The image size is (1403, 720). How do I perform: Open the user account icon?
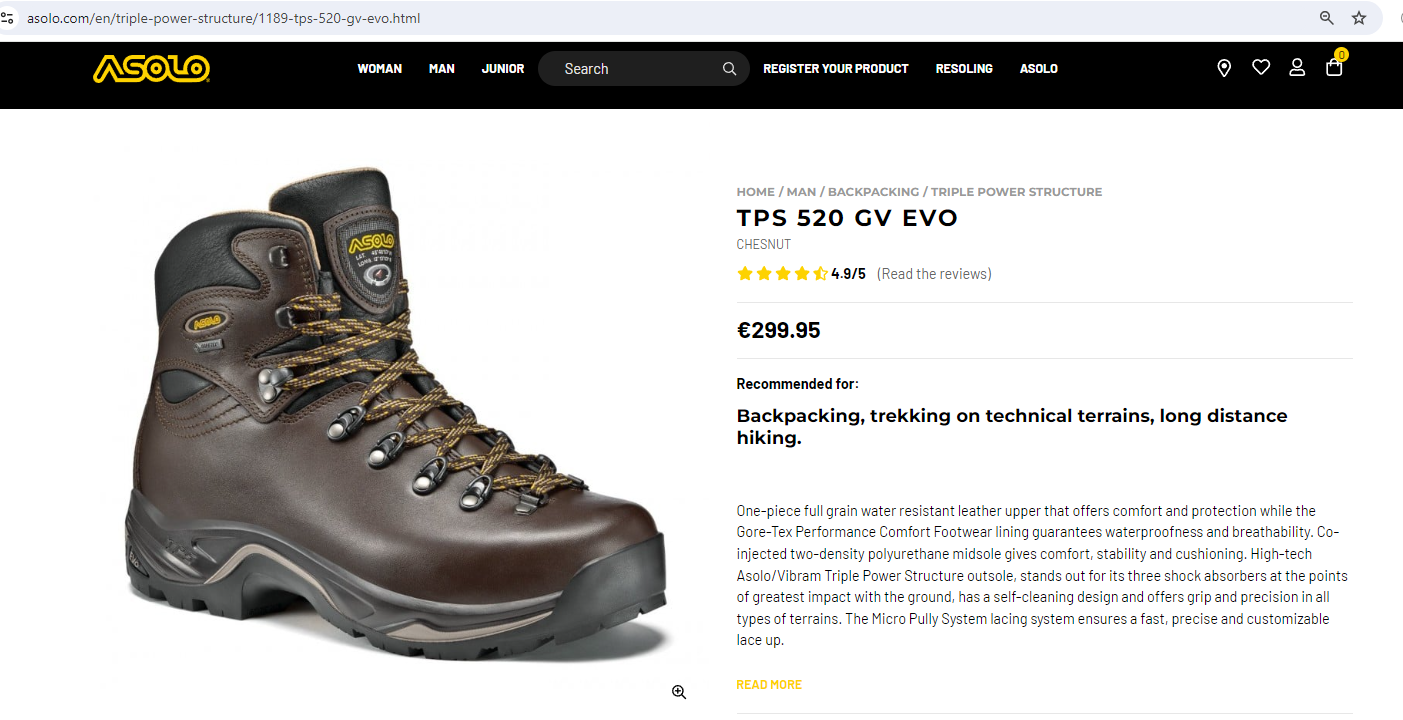click(x=1297, y=67)
